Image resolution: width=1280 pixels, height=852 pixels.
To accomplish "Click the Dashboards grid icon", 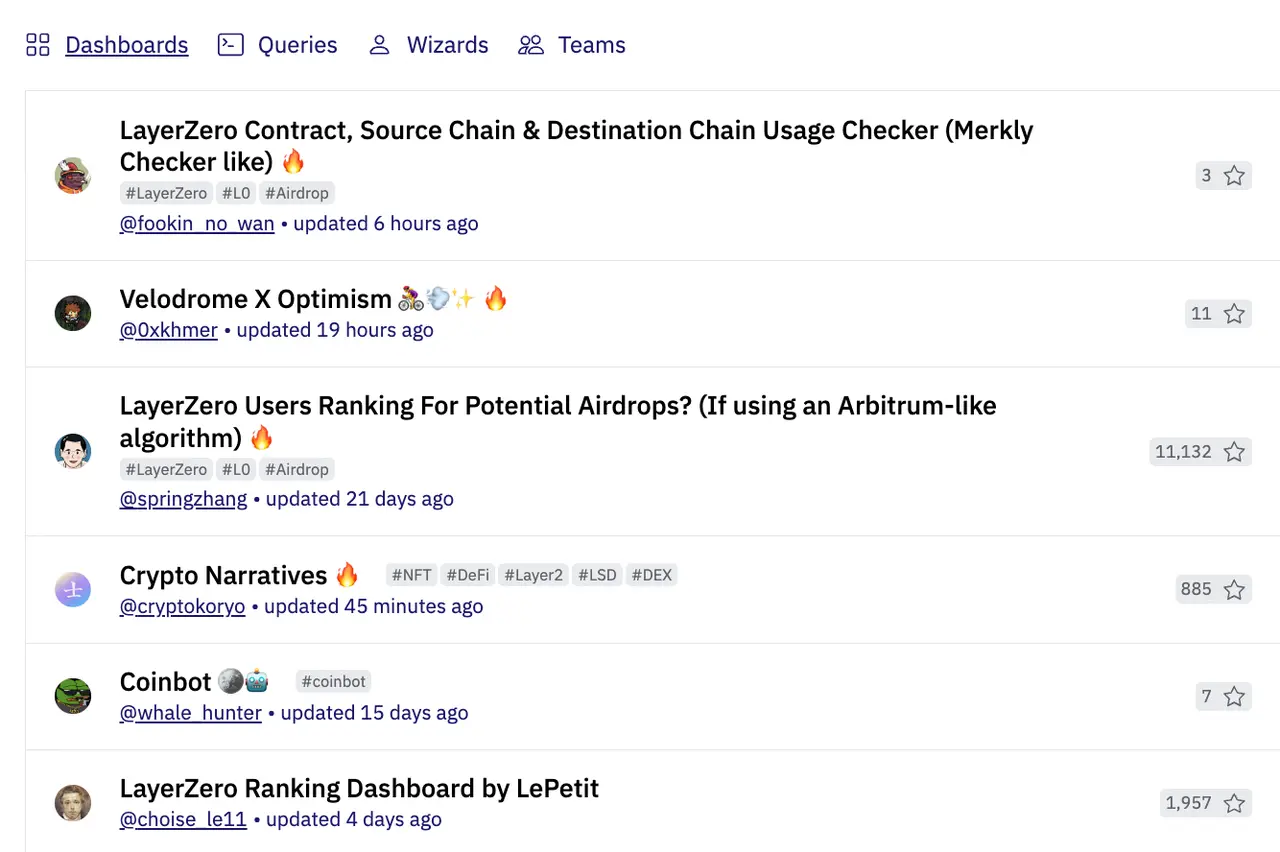I will coord(37,44).
